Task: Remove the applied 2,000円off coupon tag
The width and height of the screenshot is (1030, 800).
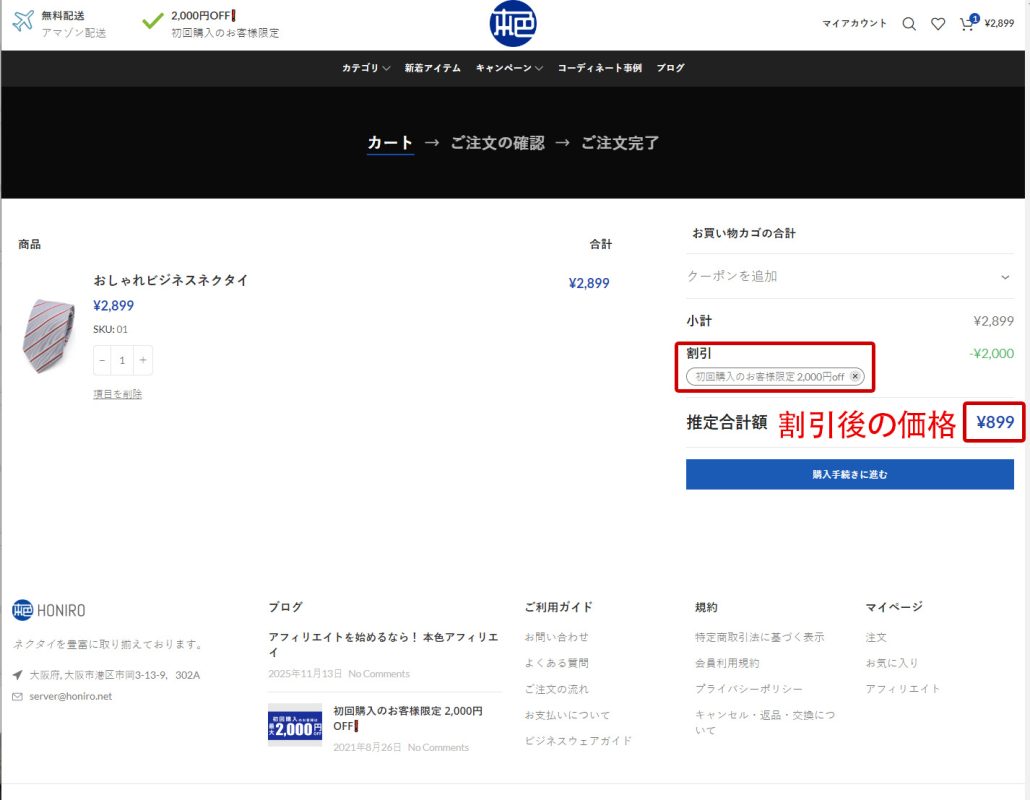Action: pyautogui.click(x=855, y=377)
